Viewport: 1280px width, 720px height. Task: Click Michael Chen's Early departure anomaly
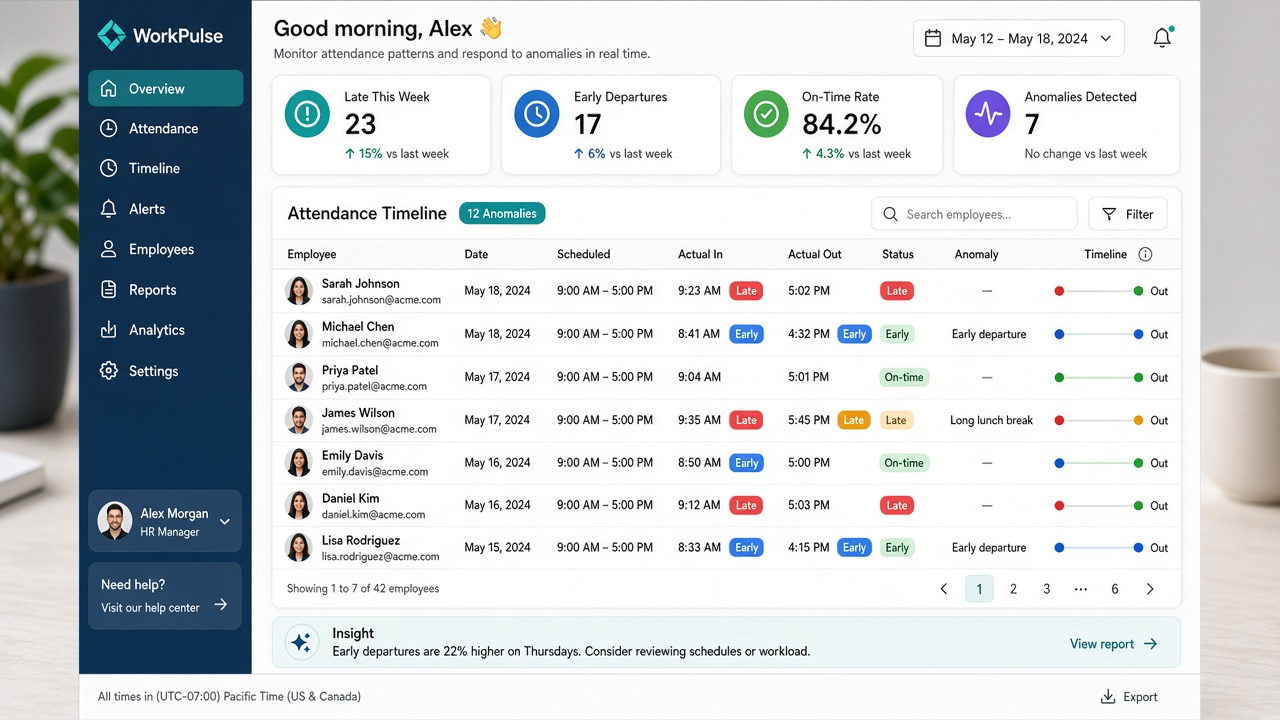tap(989, 334)
